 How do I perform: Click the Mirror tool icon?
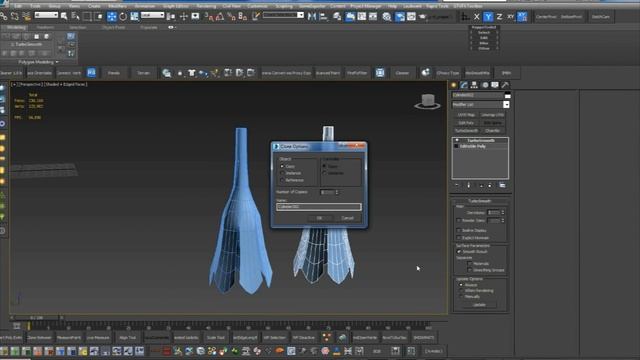pos(312,16)
